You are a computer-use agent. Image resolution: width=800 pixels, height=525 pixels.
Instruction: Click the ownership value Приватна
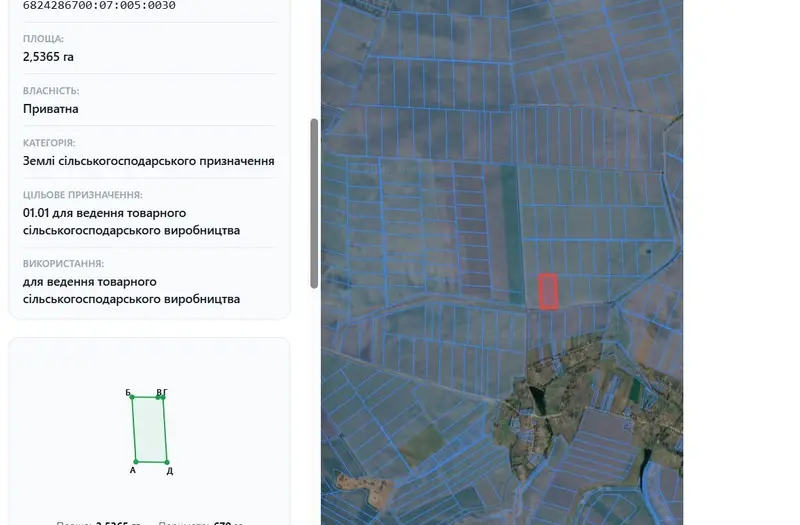tap(51, 109)
